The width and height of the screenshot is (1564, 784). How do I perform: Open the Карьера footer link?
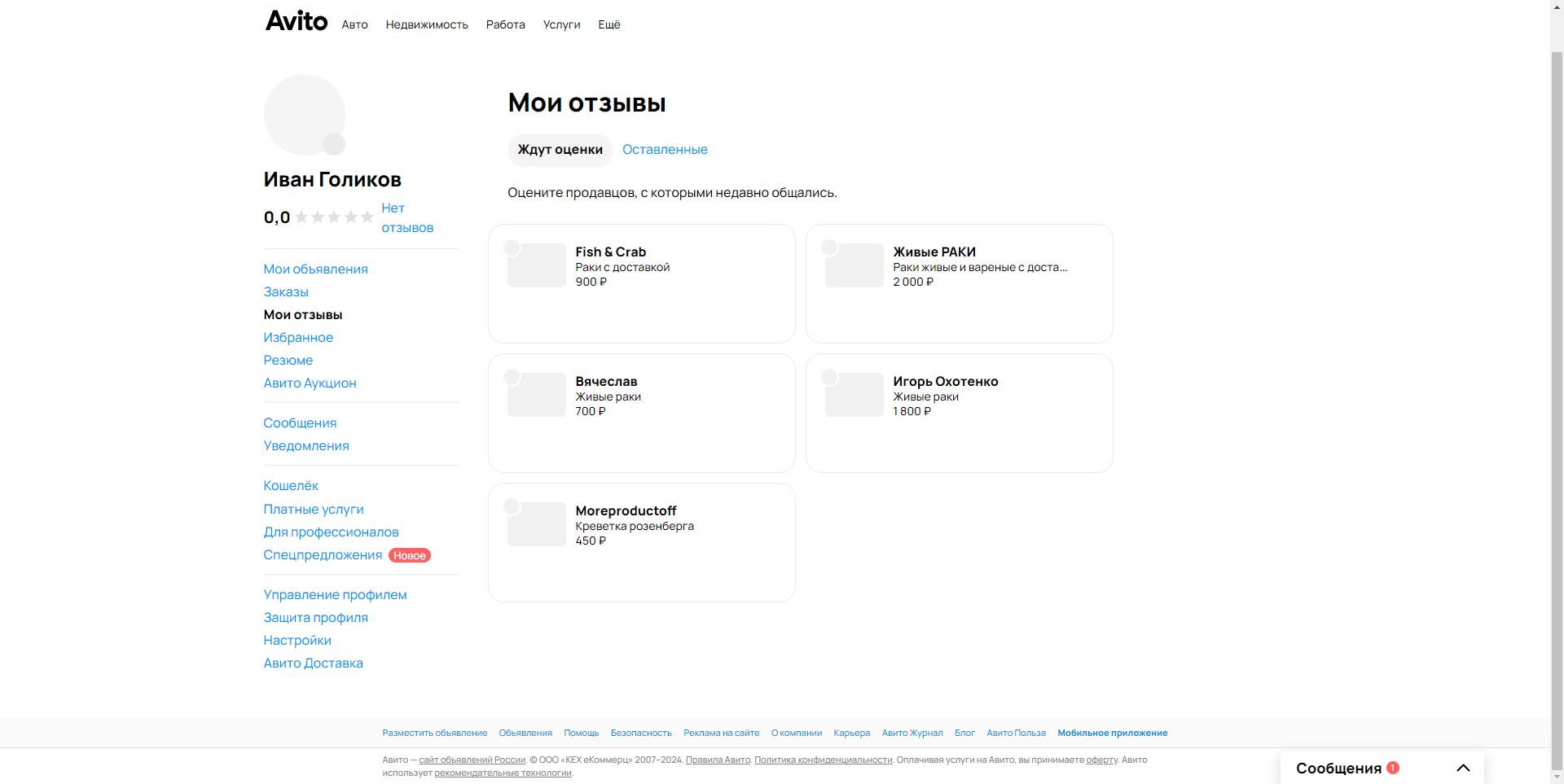pos(852,733)
